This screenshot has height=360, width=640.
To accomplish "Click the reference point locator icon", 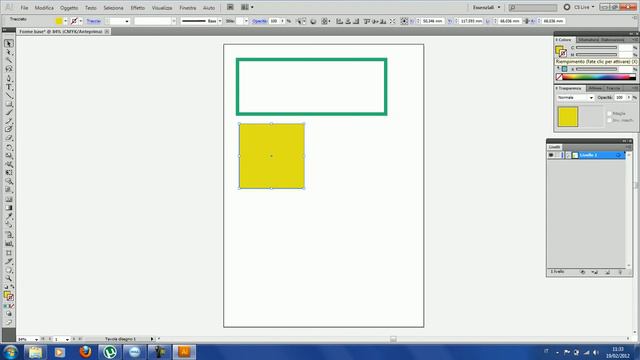I will [x=404, y=21].
